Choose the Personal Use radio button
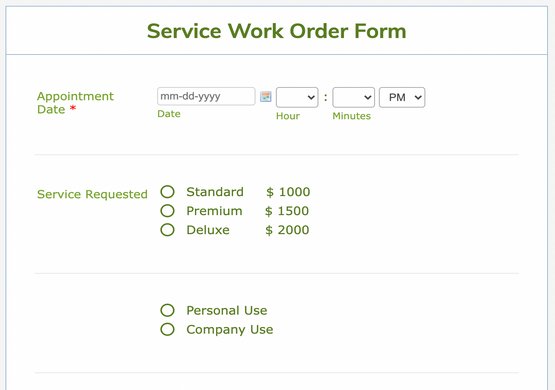 pos(167,310)
